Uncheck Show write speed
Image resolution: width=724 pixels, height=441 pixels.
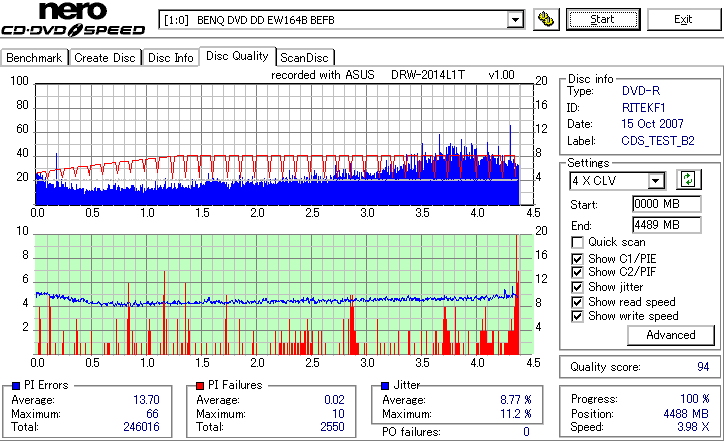577,316
